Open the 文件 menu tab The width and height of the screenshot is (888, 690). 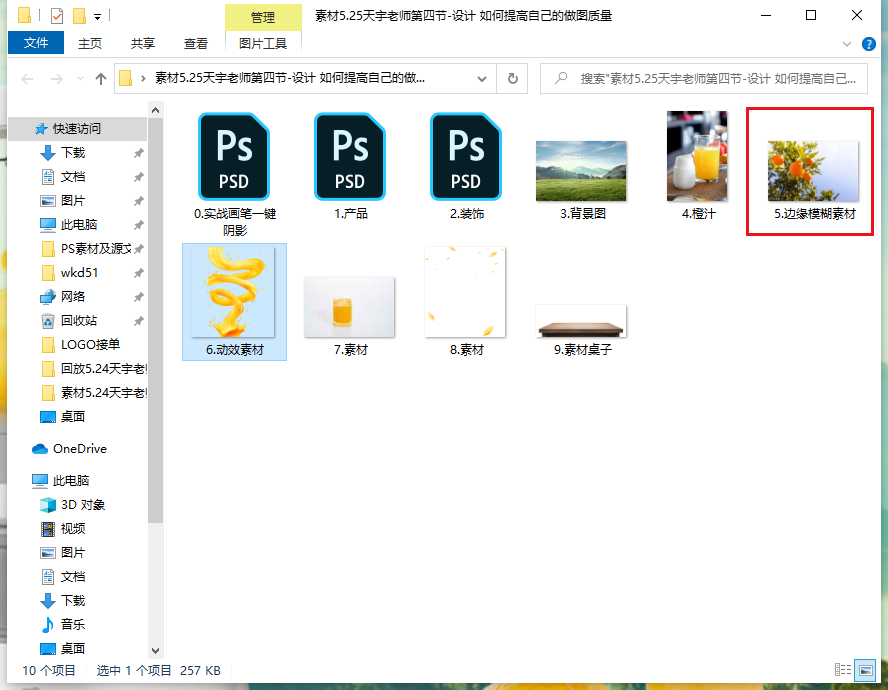point(36,43)
